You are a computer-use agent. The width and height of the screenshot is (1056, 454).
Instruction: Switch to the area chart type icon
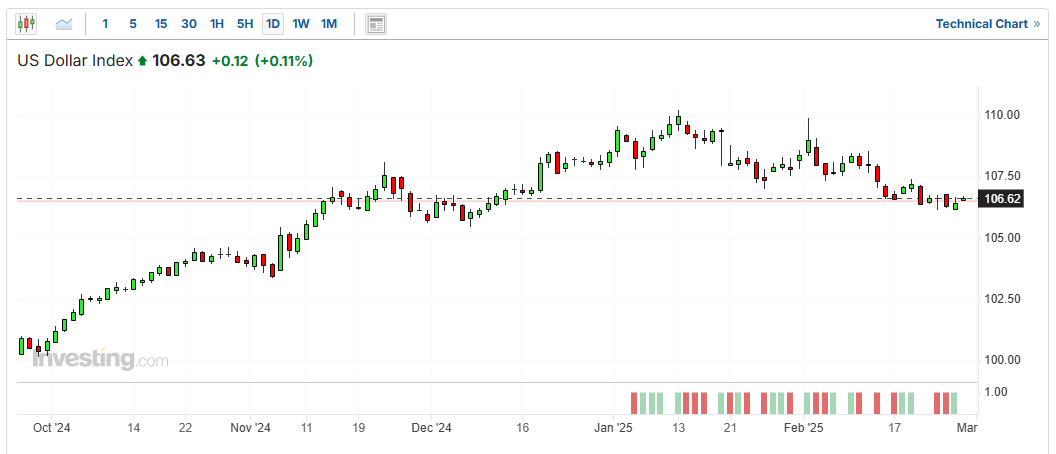(x=64, y=24)
